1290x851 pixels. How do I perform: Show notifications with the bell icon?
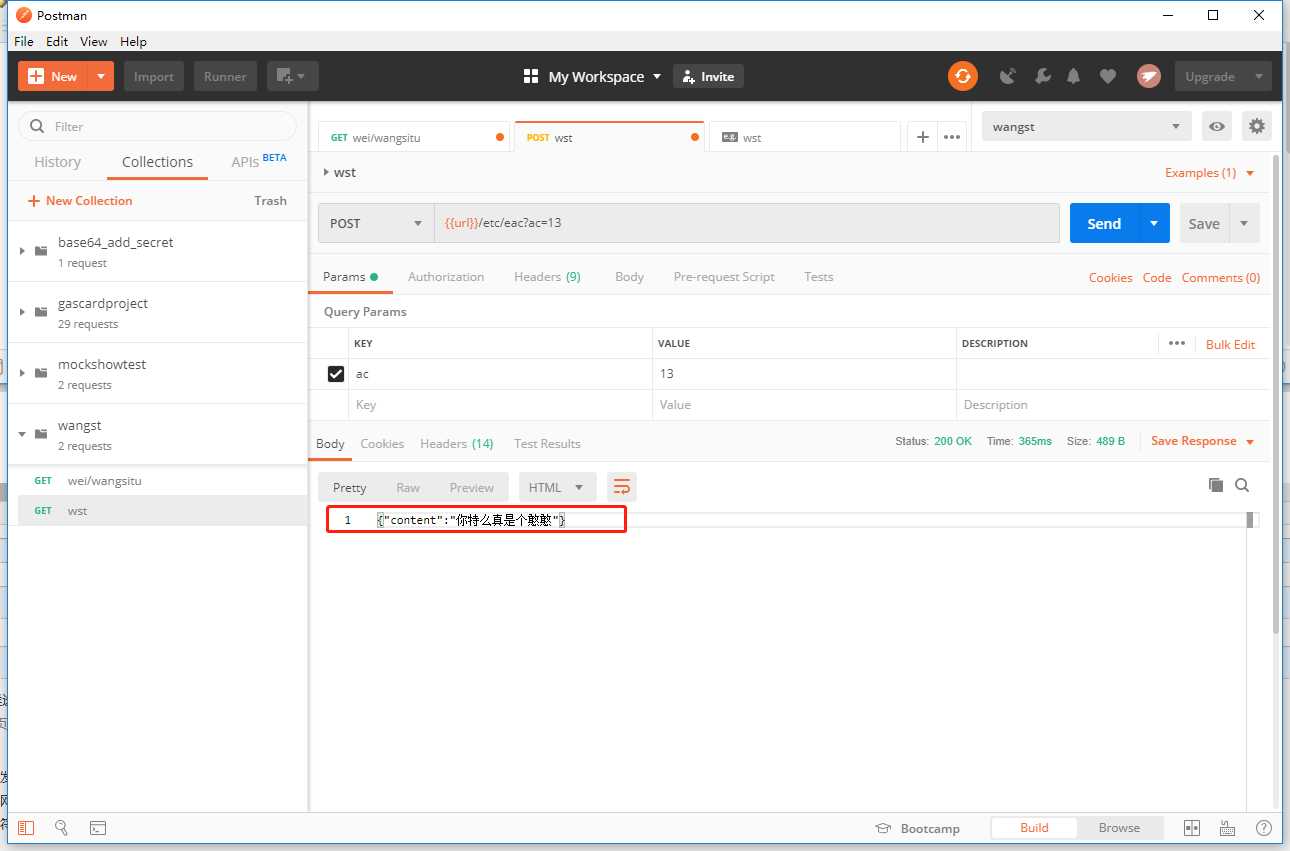(x=1074, y=76)
